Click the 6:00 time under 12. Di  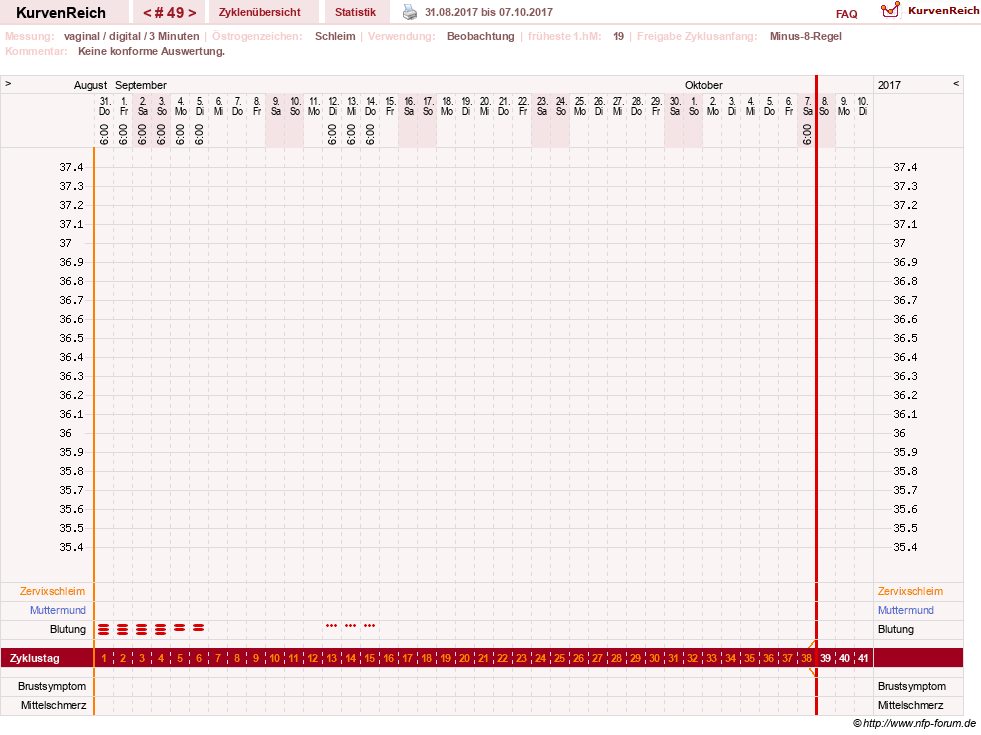point(332,134)
